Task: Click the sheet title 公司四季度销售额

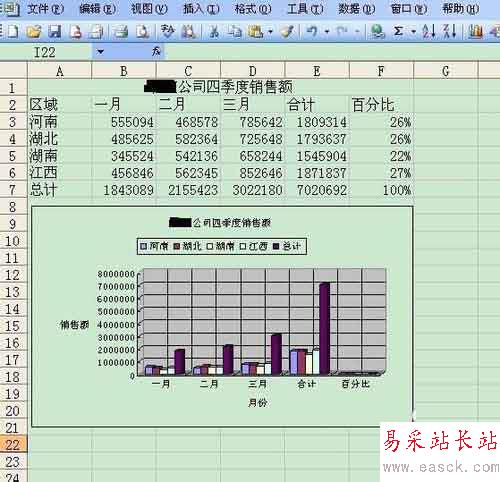Action: 235,87
